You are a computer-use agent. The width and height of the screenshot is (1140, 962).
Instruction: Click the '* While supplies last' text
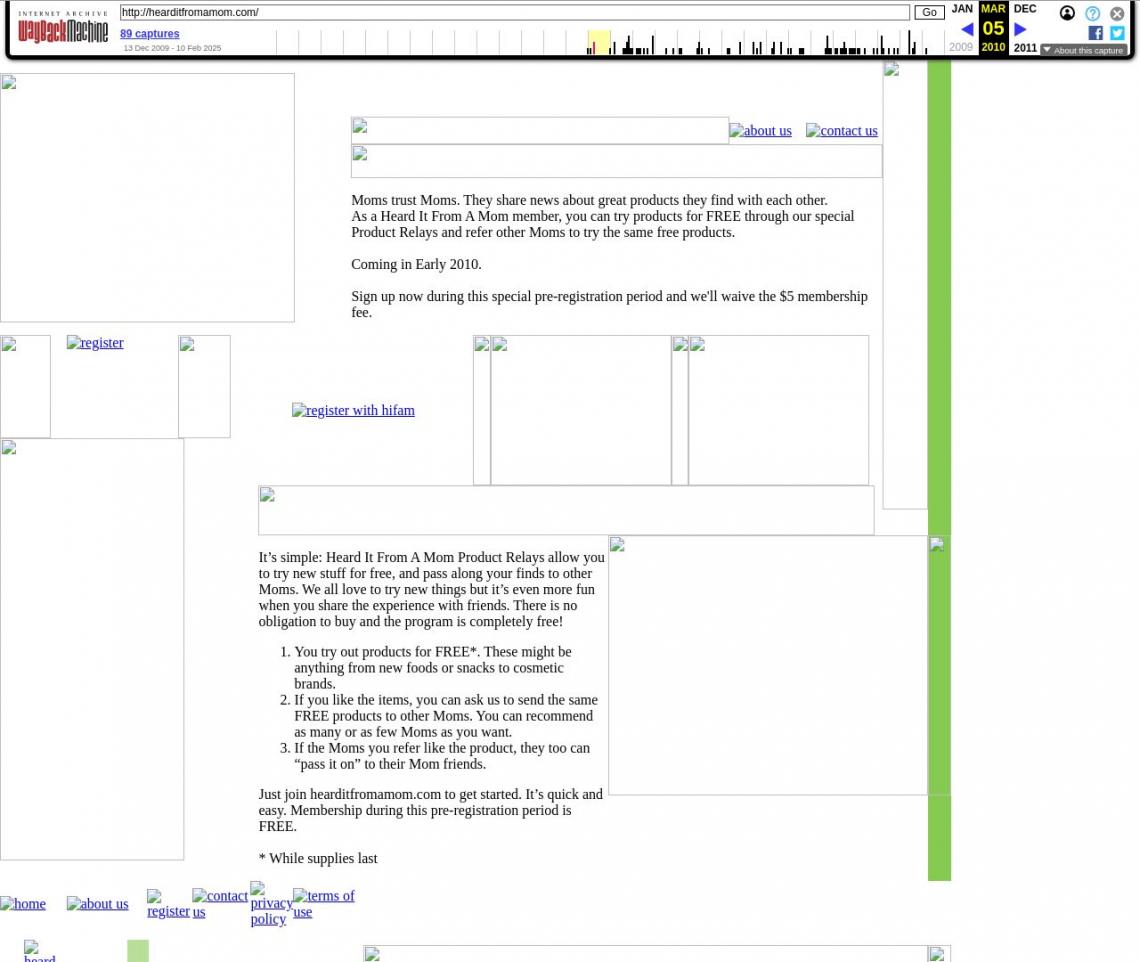[318, 859]
